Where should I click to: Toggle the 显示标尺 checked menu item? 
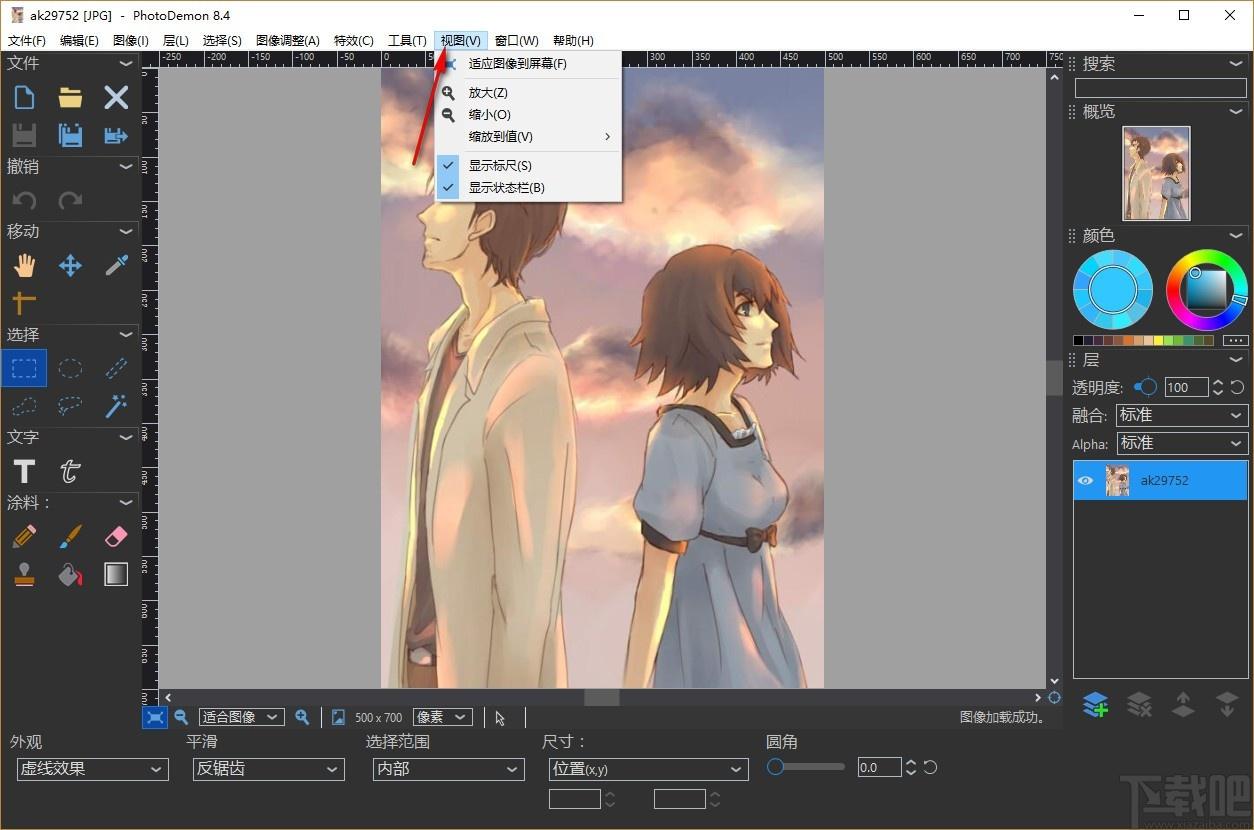pos(528,165)
